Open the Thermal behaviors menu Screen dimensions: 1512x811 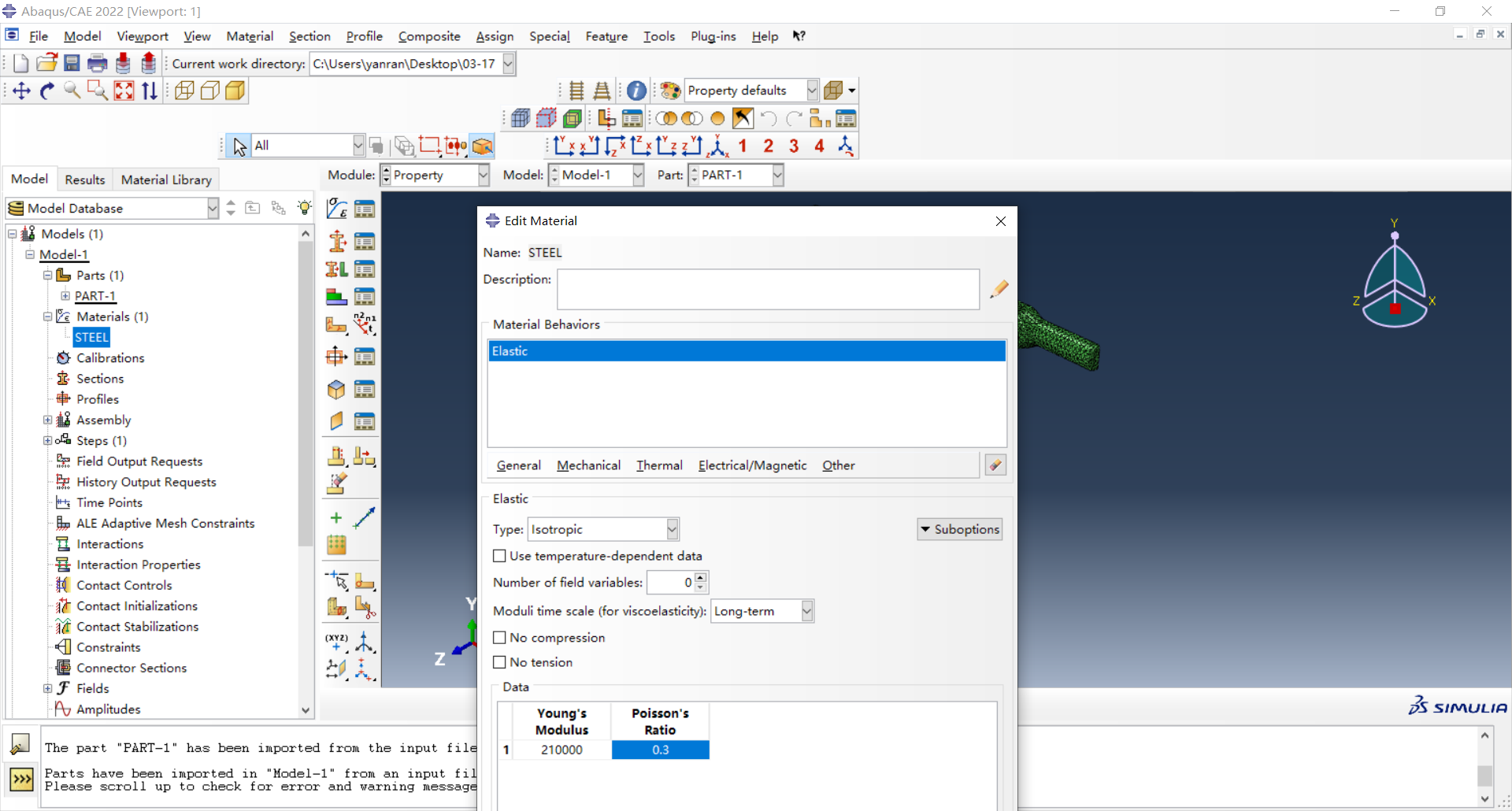click(659, 465)
